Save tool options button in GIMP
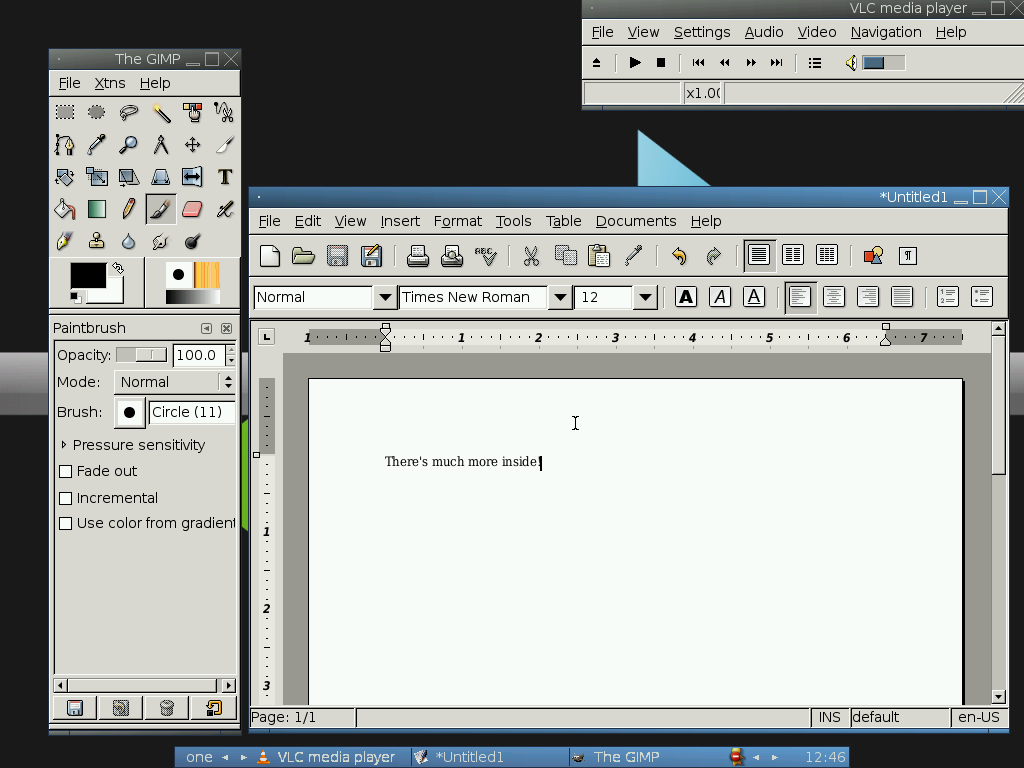 coord(75,708)
